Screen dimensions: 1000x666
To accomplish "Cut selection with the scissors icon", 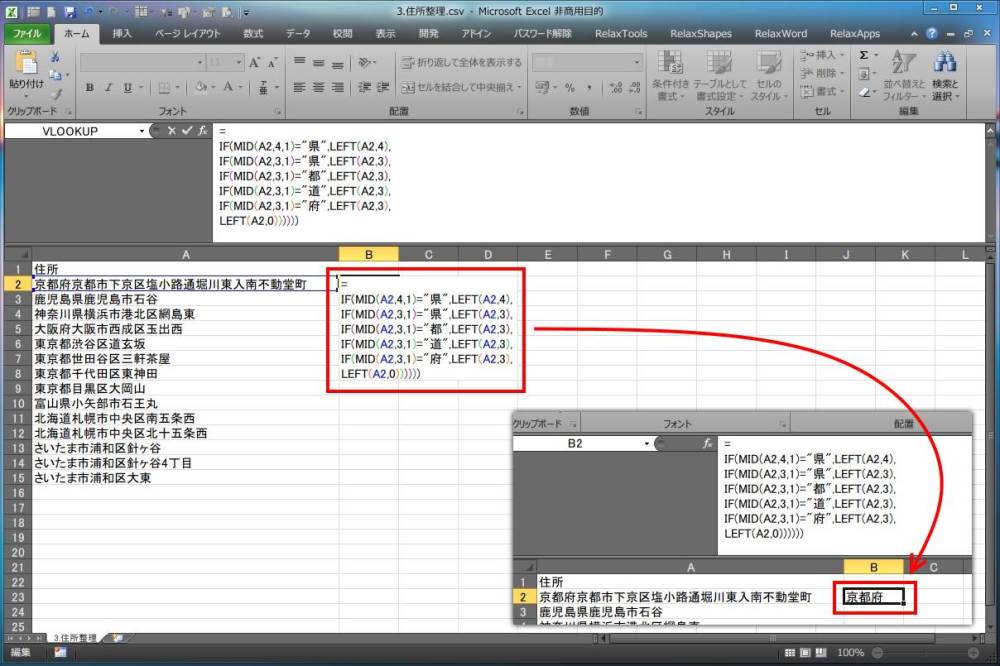I will (55, 57).
